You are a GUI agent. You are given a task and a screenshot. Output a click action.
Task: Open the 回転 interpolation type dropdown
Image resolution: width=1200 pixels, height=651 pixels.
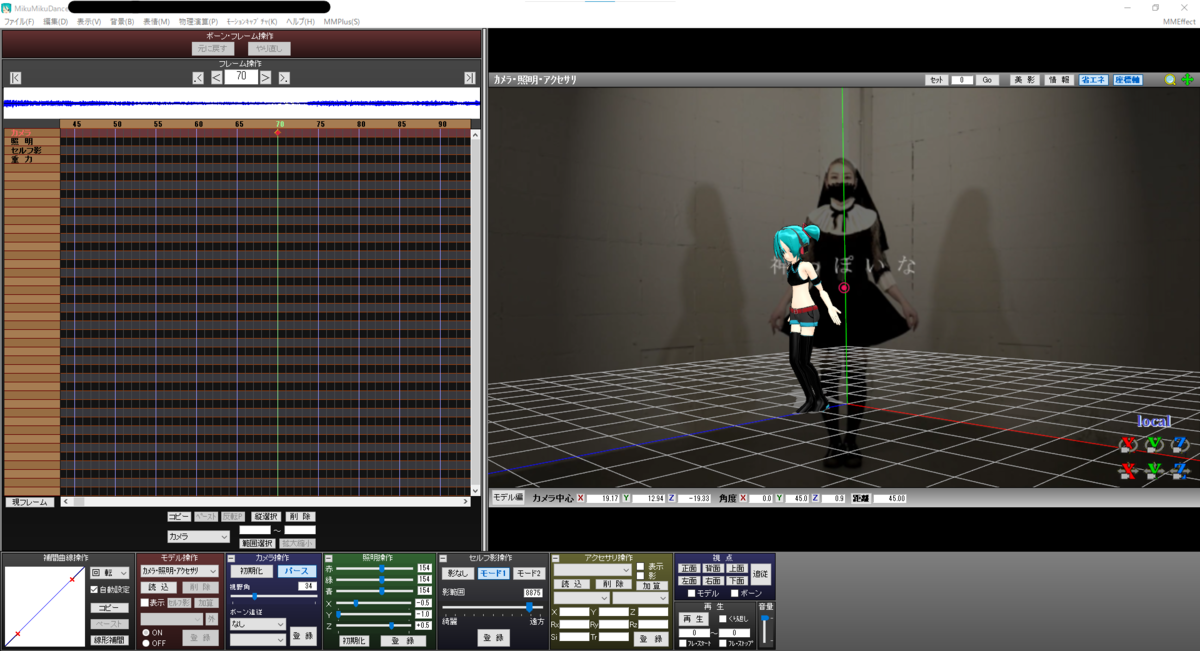coord(110,573)
